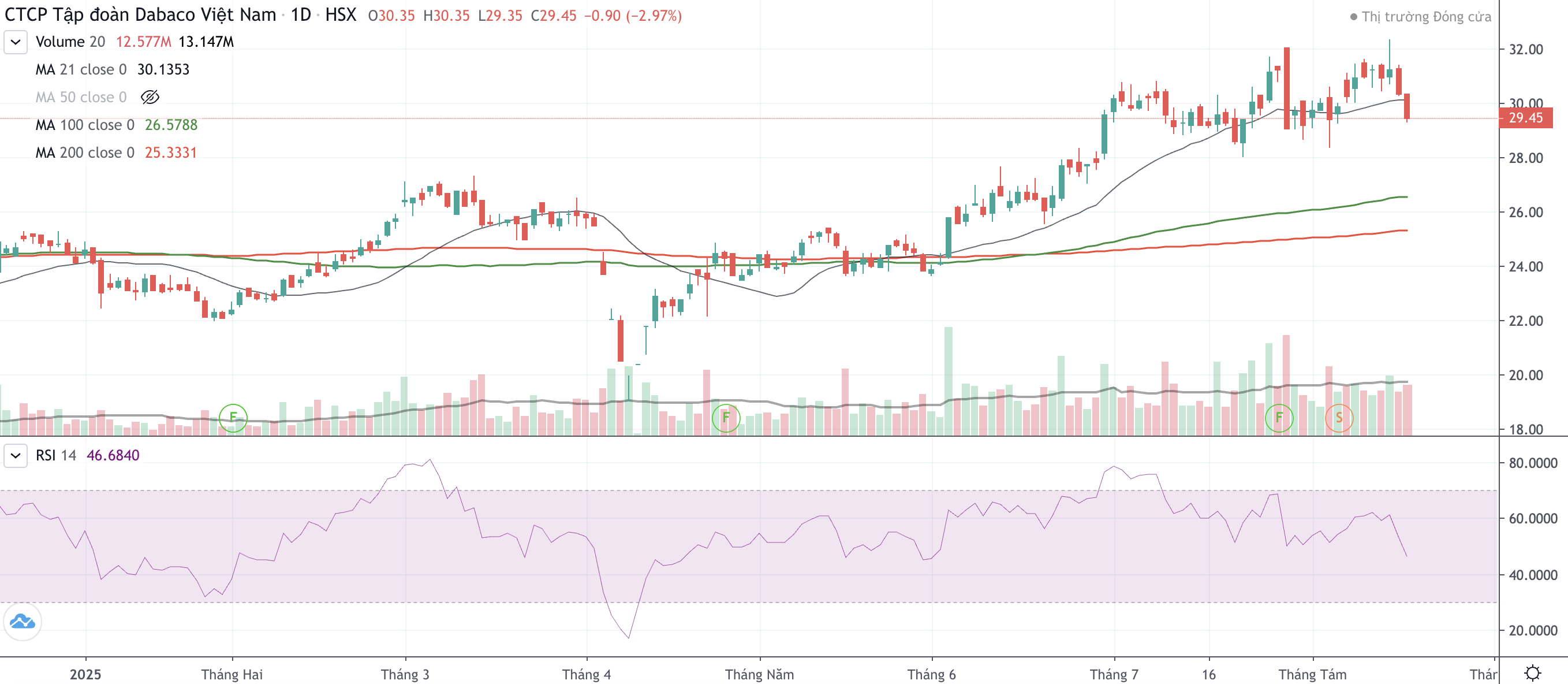Click the 'Tháng 6' time axis label
This screenshot has height=684, width=1568.
[x=931, y=674]
